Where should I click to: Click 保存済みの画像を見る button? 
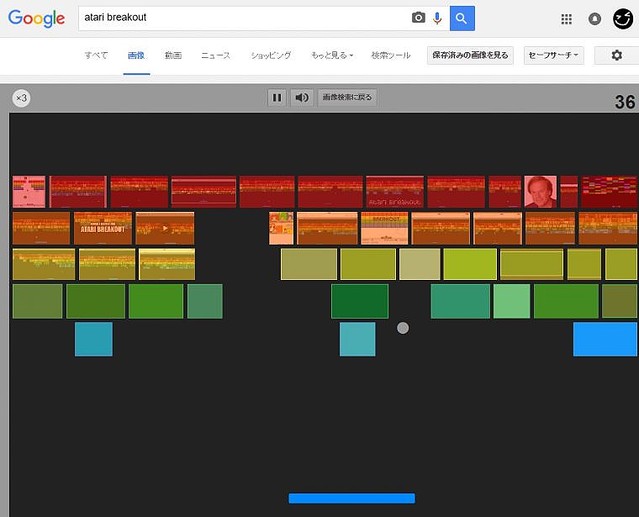[470, 56]
